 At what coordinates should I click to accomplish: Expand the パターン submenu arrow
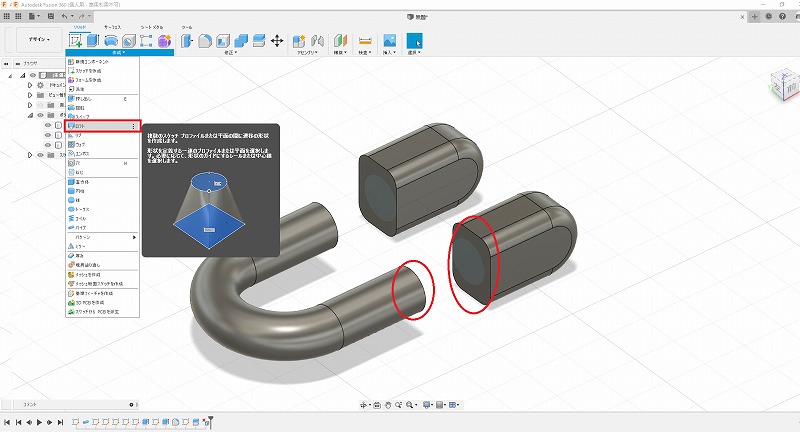pos(135,236)
